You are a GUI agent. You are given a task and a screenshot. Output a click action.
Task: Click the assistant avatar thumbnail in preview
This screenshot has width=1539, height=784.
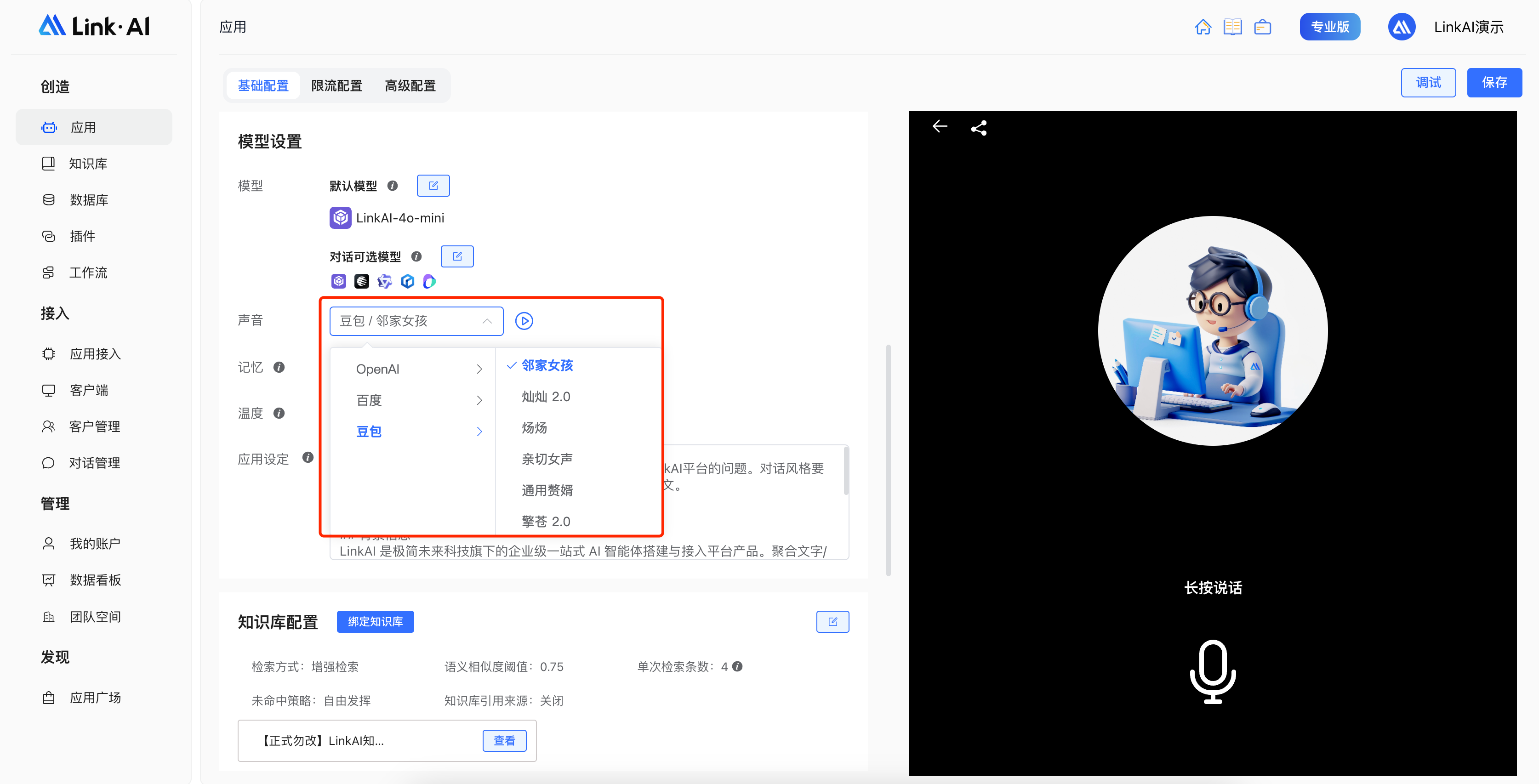point(1213,330)
